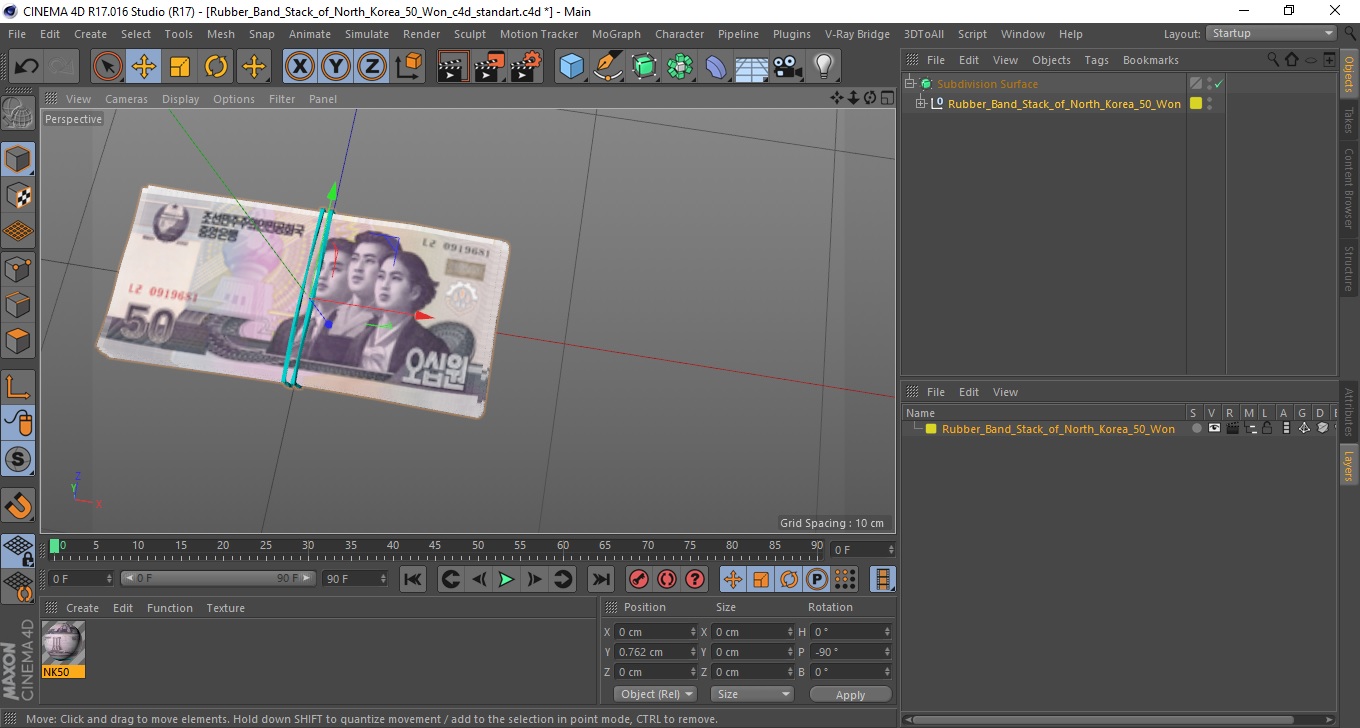Go to end of animation
Viewport: 1360px width, 728px height.
[x=600, y=579]
